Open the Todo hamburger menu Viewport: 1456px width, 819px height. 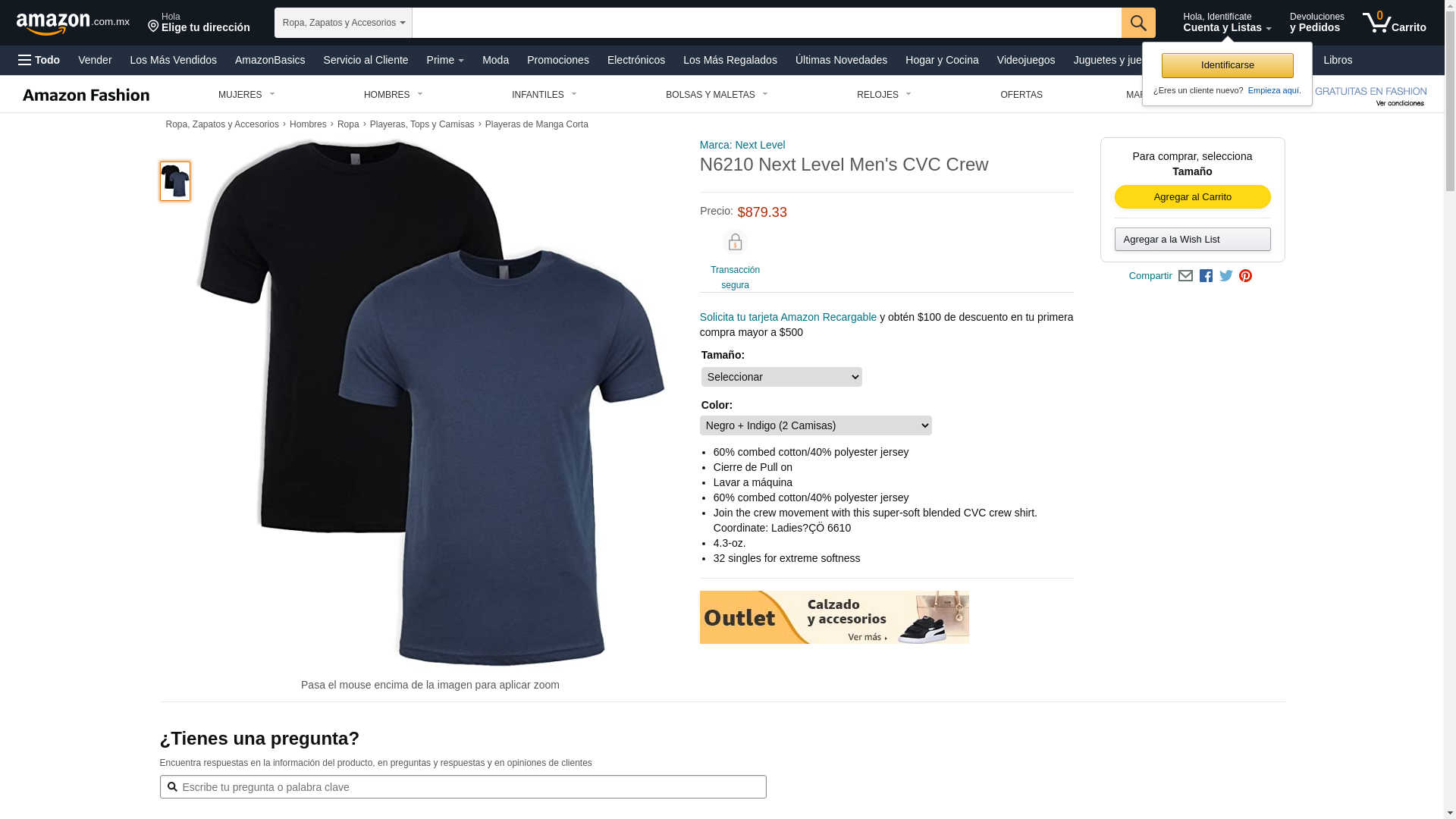39,60
